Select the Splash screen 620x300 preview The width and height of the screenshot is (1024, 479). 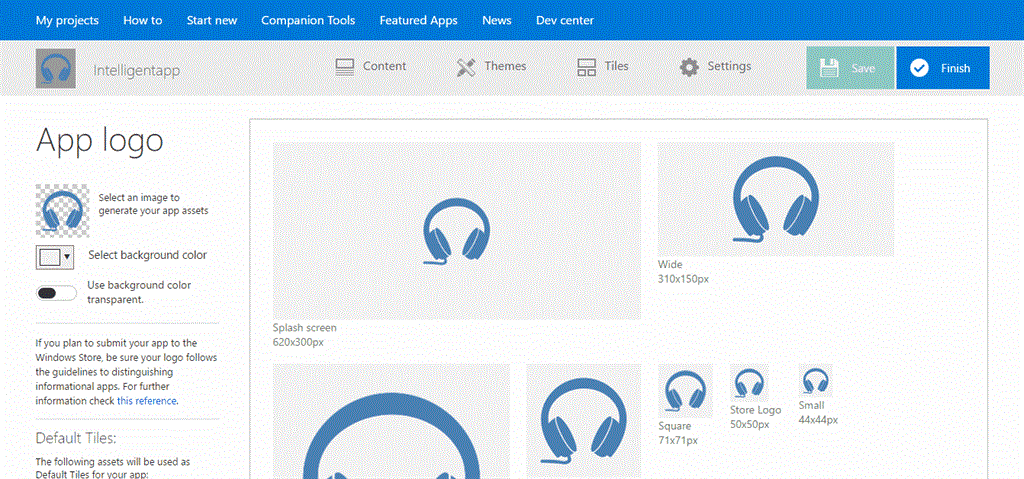(457, 231)
